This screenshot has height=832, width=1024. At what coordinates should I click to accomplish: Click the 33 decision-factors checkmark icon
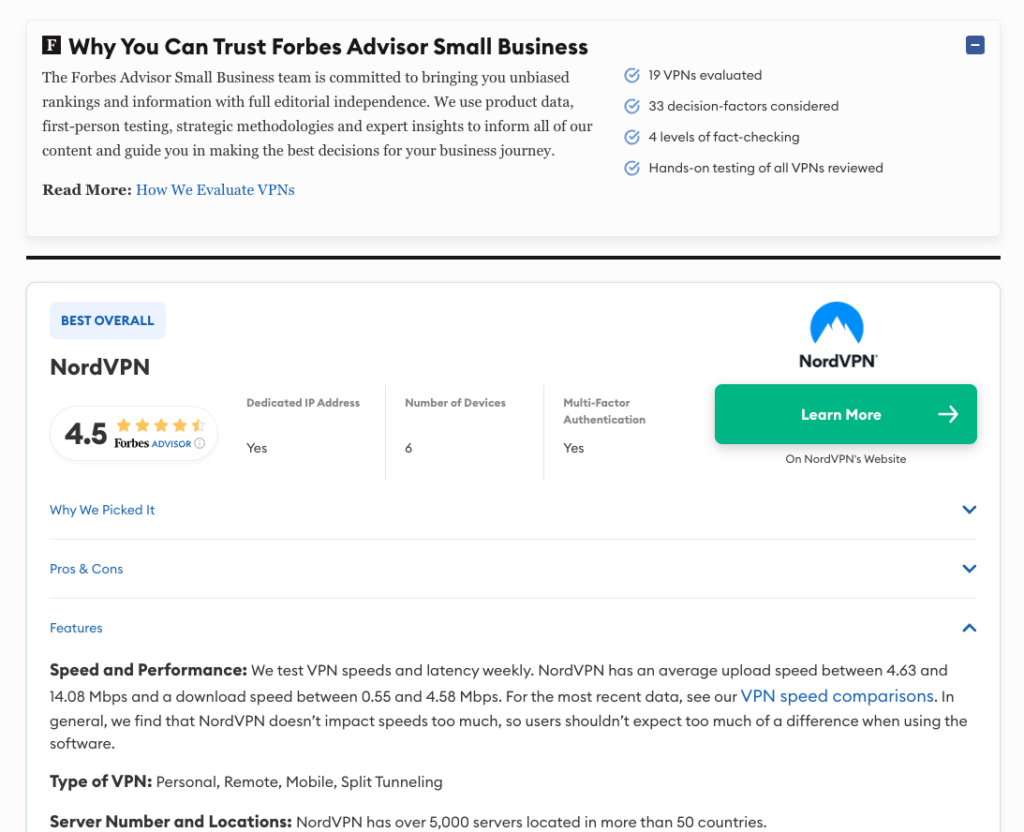pyautogui.click(x=632, y=106)
